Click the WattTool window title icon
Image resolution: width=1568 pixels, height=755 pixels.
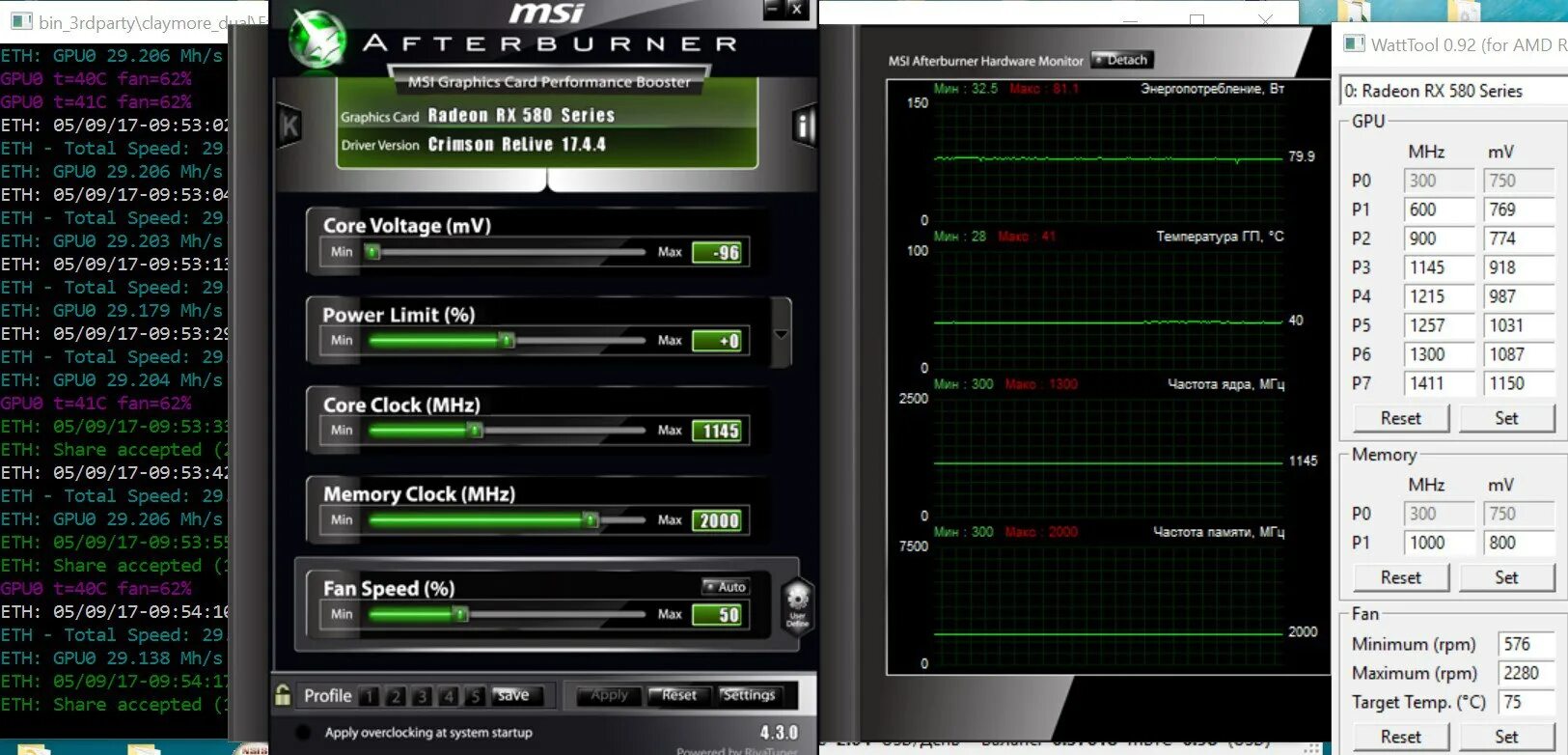click(x=1355, y=44)
